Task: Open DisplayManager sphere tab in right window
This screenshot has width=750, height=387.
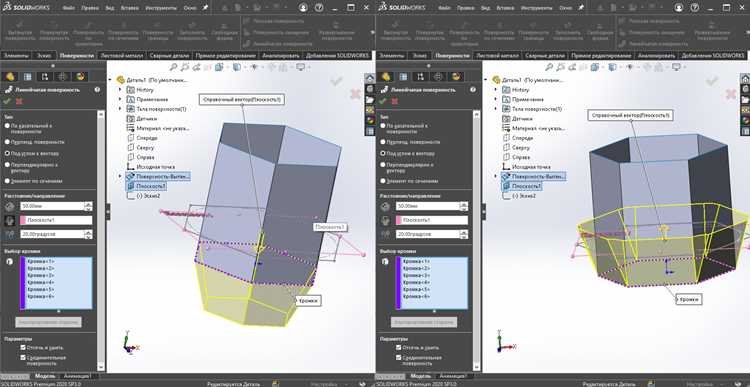Action: click(x=455, y=77)
